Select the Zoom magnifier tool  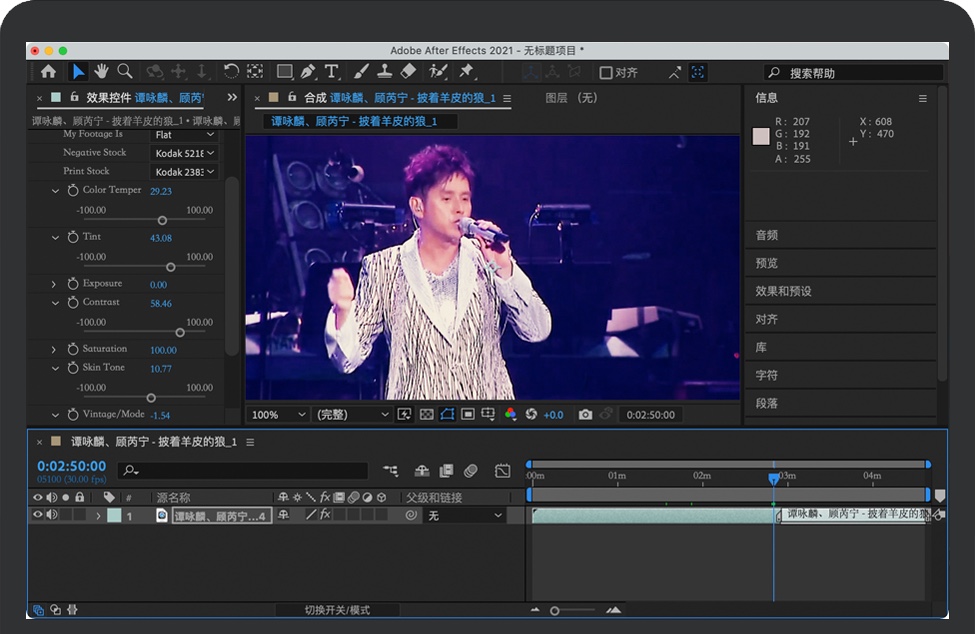click(125, 71)
